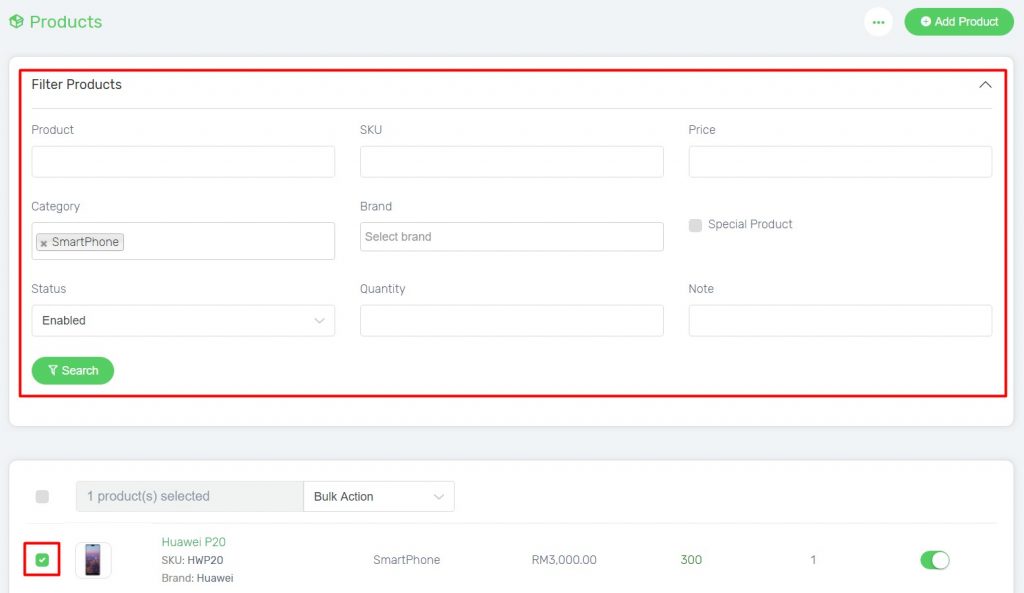Click inside the SKU filter input field
This screenshot has height=593, width=1024.
click(511, 161)
